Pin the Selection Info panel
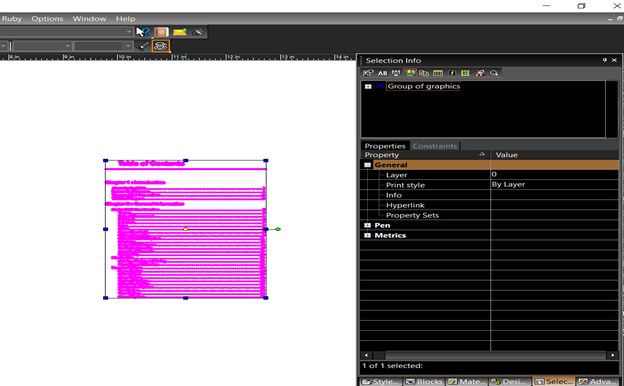The width and height of the screenshot is (624, 386). (604, 60)
